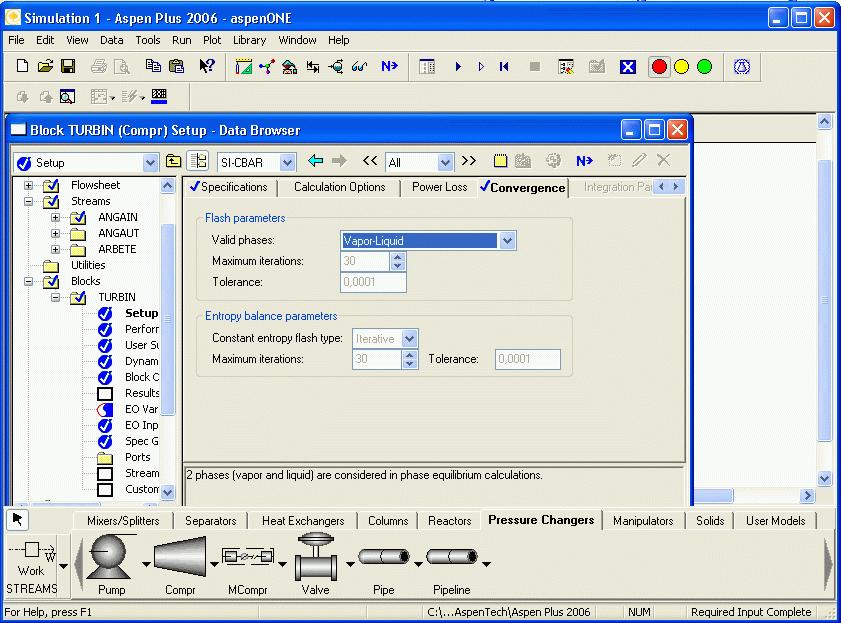This screenshot has height=623, width=841.
Task: Open the All filter dropdown
Action: point(445,162)
